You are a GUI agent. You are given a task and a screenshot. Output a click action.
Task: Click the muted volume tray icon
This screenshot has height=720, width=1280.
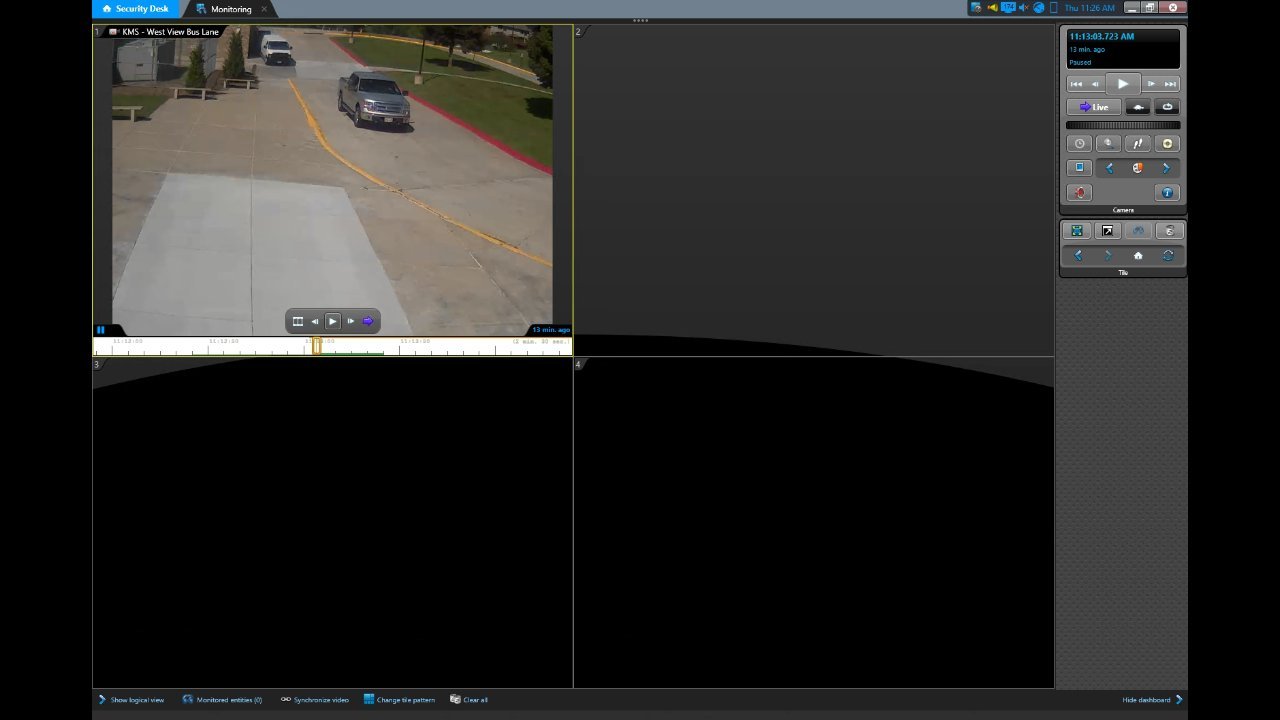(1023, 8)
